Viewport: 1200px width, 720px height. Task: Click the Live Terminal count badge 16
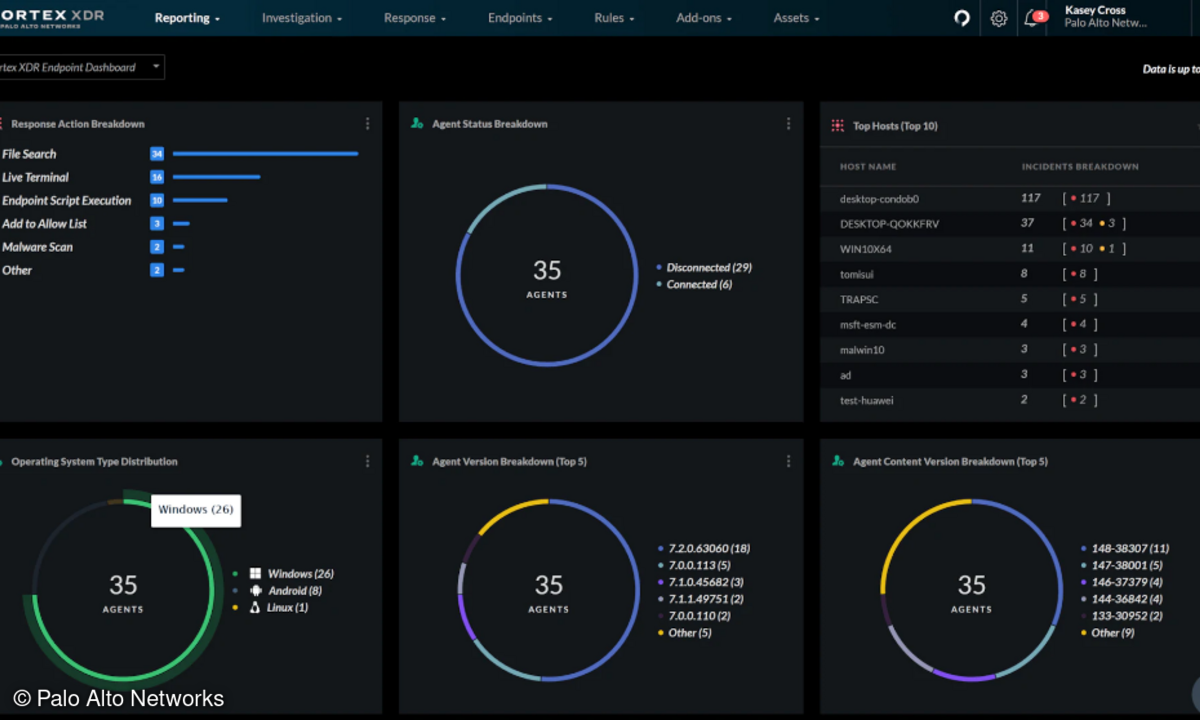click(157, 177)
